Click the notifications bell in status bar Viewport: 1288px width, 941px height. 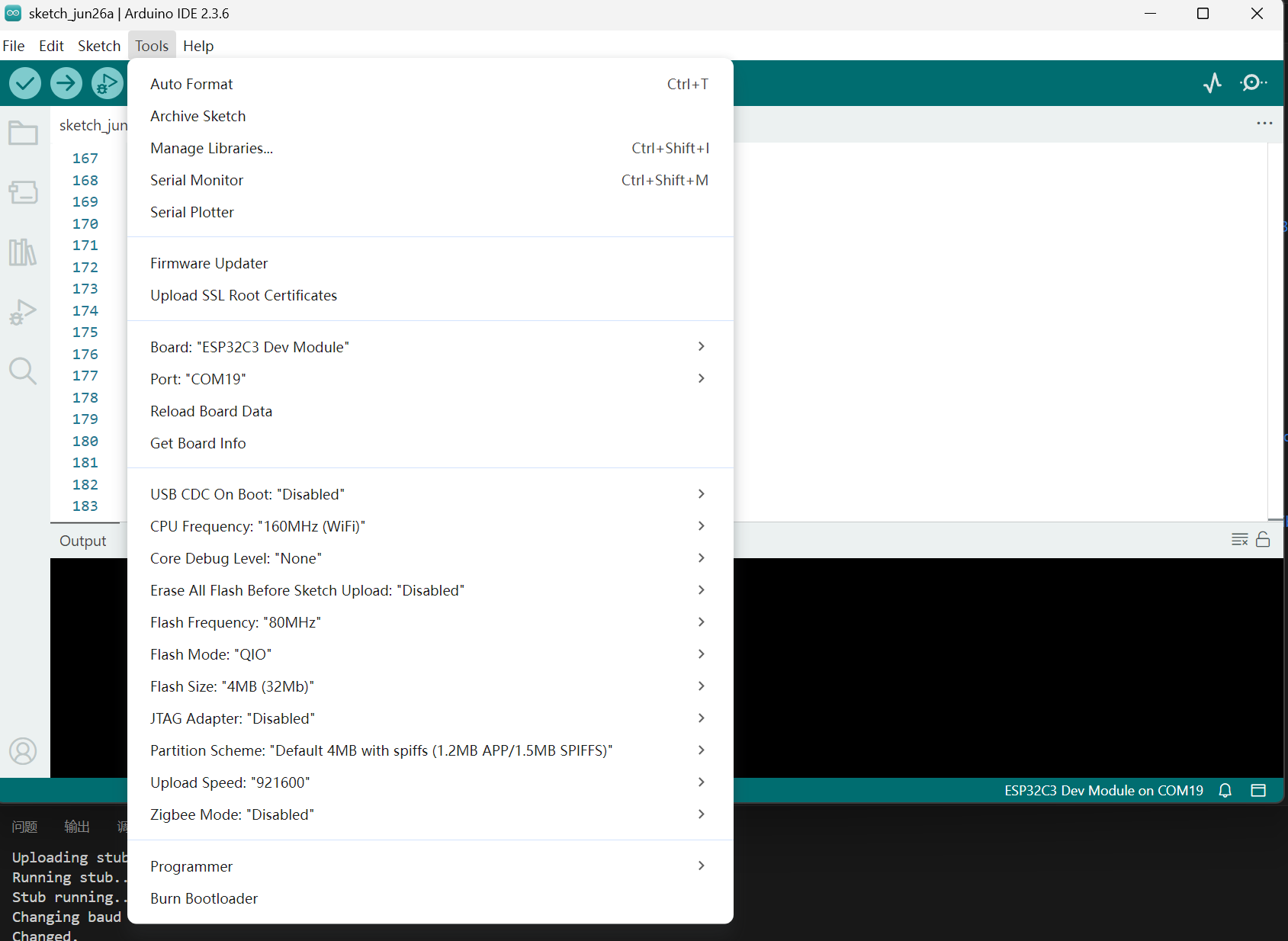1225,791
